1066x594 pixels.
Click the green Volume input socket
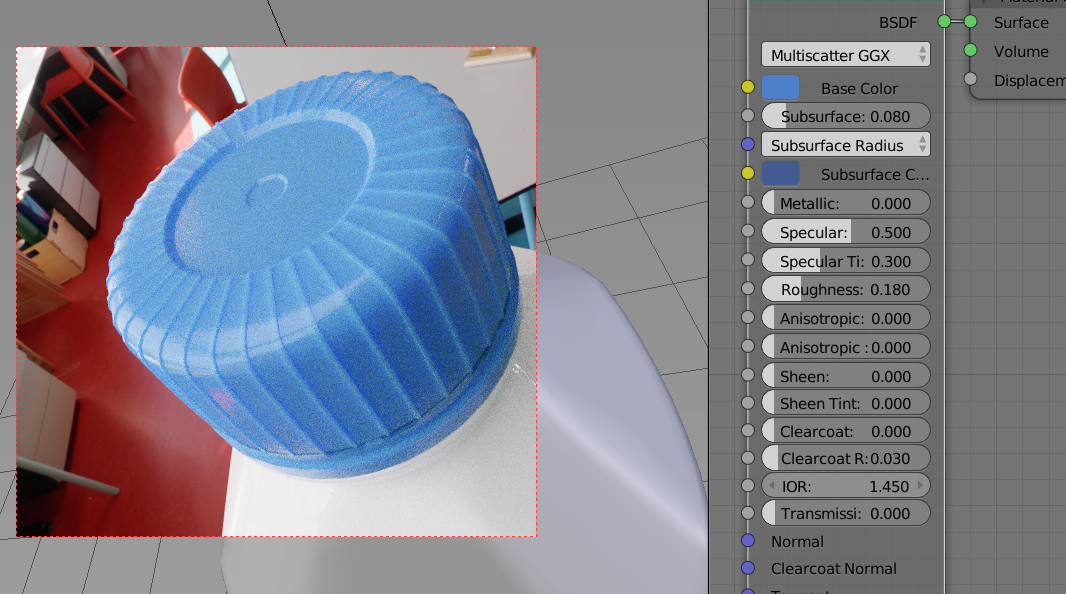pyautogui.click(x=970, y=51)
